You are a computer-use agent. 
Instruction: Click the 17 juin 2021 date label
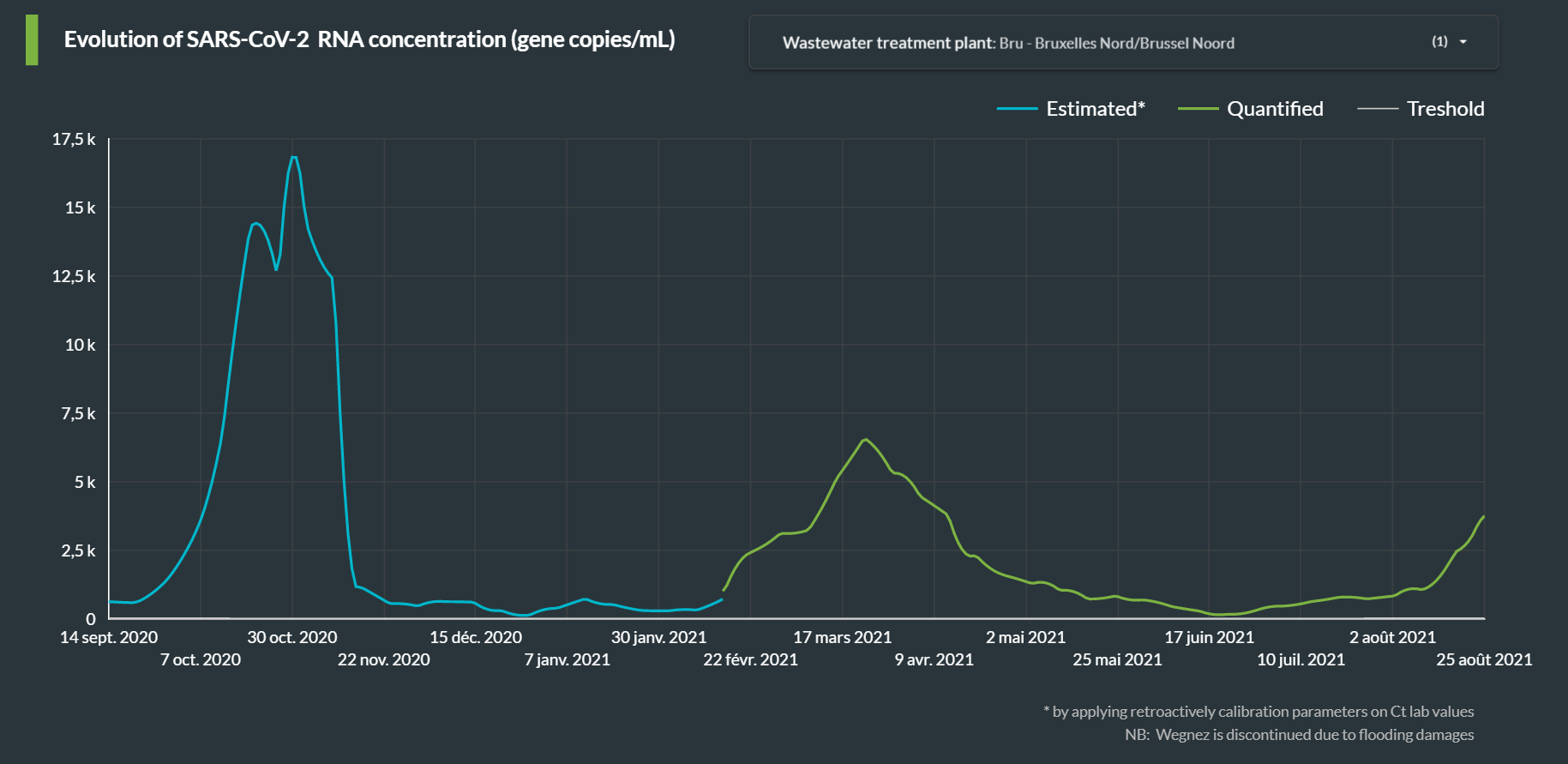(x=1210, y=637)
